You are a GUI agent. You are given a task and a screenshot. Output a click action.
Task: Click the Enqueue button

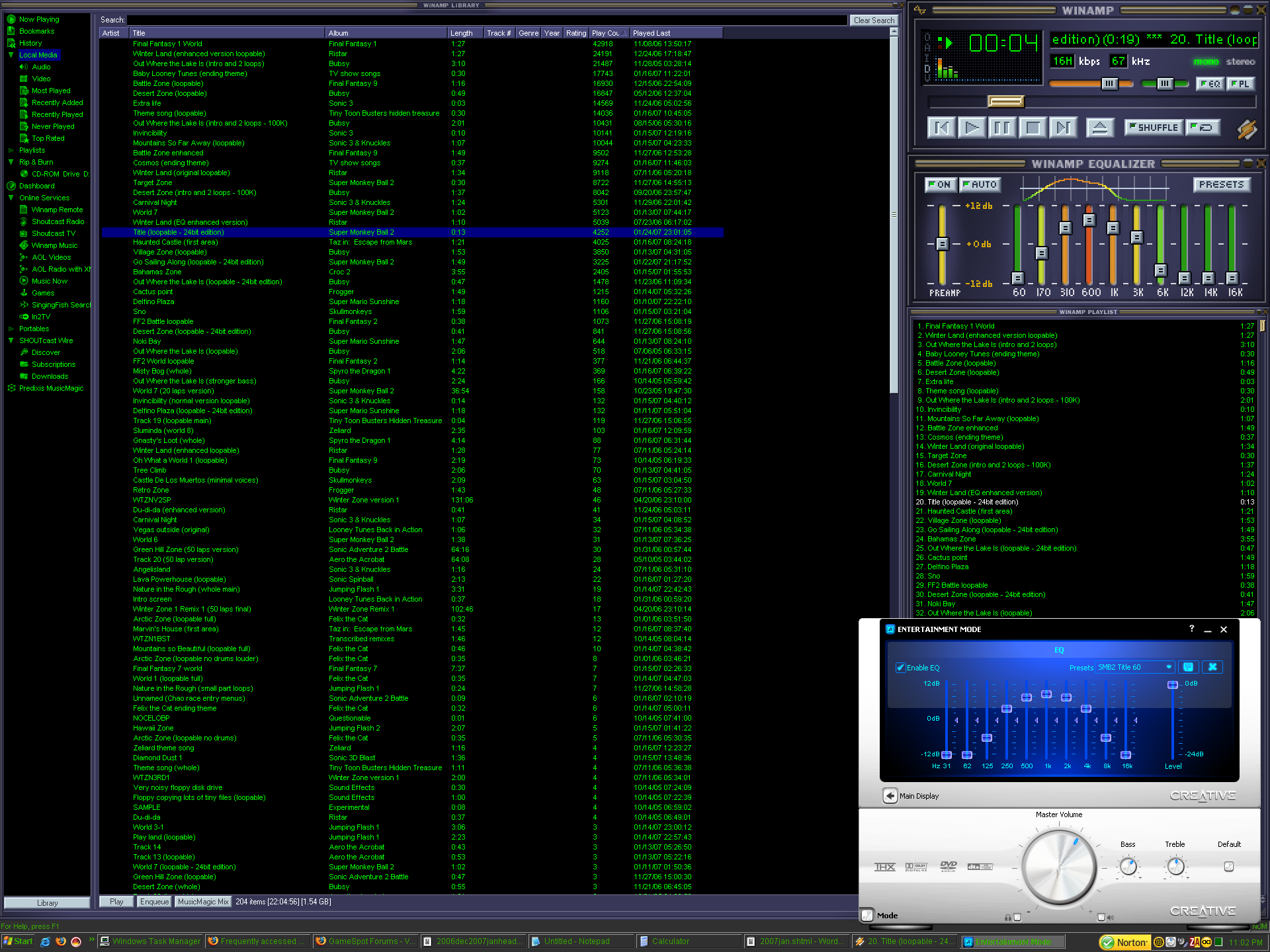pyautogui.click(x=154, y=902)
